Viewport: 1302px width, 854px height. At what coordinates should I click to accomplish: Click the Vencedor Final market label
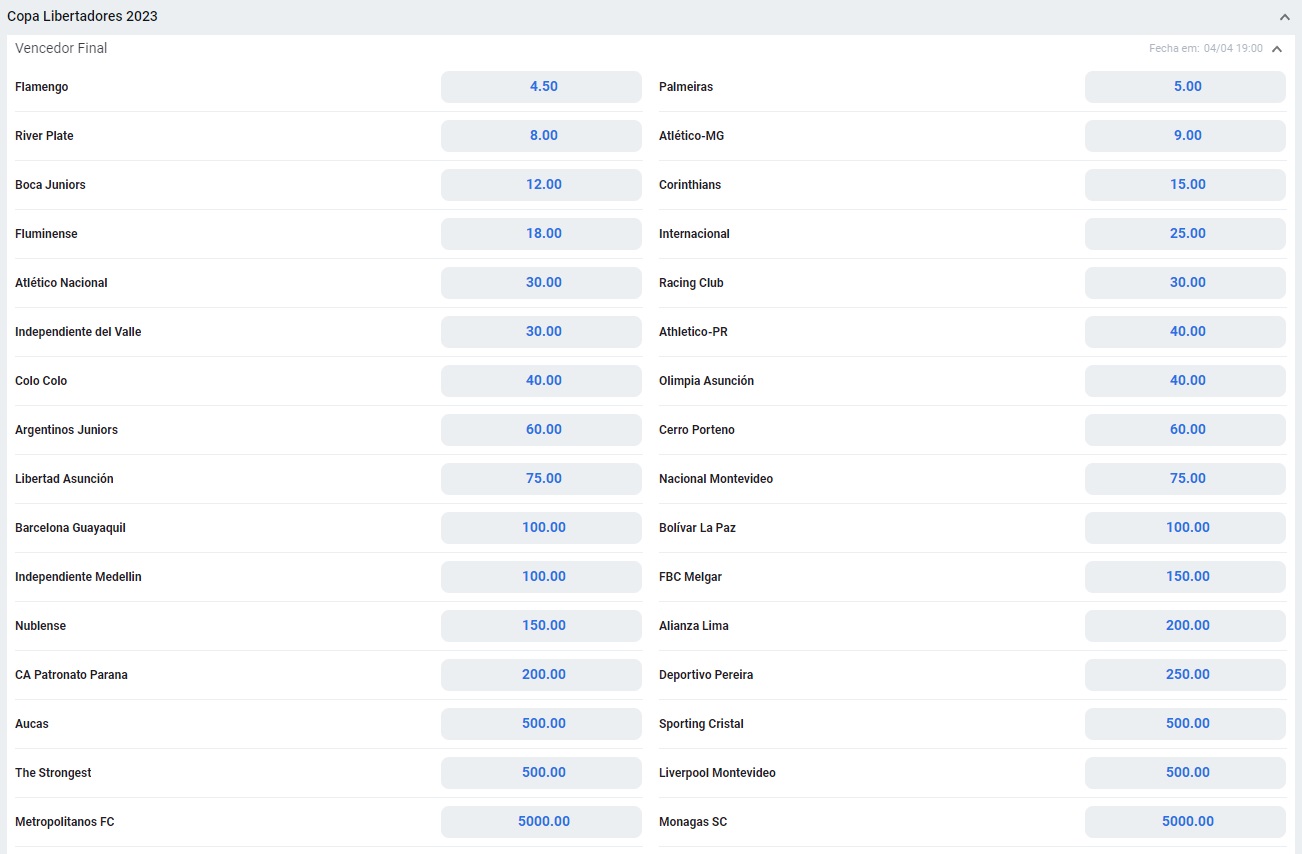tap(61, 49)
